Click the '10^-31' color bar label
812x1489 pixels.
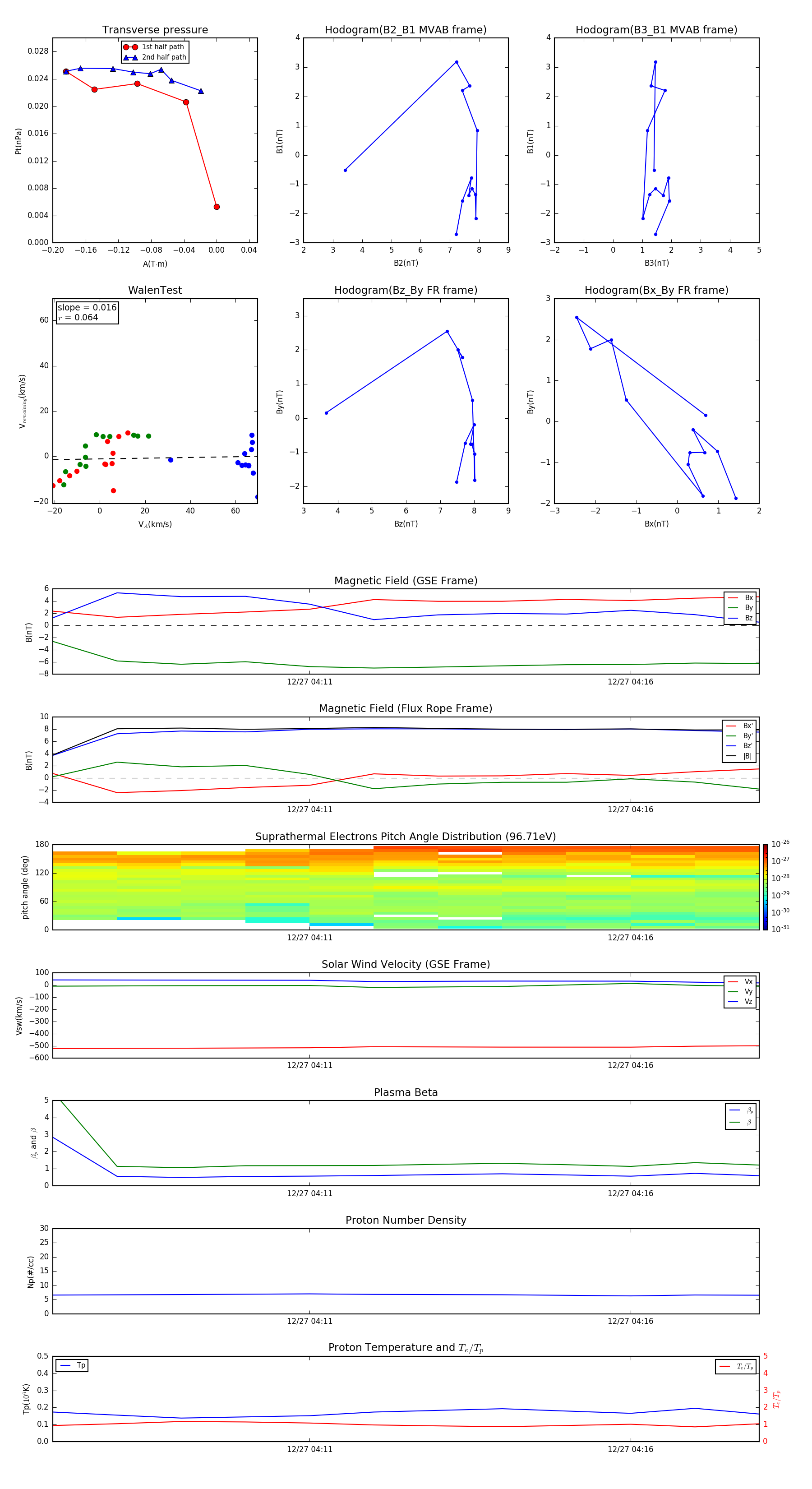(780, 929)
